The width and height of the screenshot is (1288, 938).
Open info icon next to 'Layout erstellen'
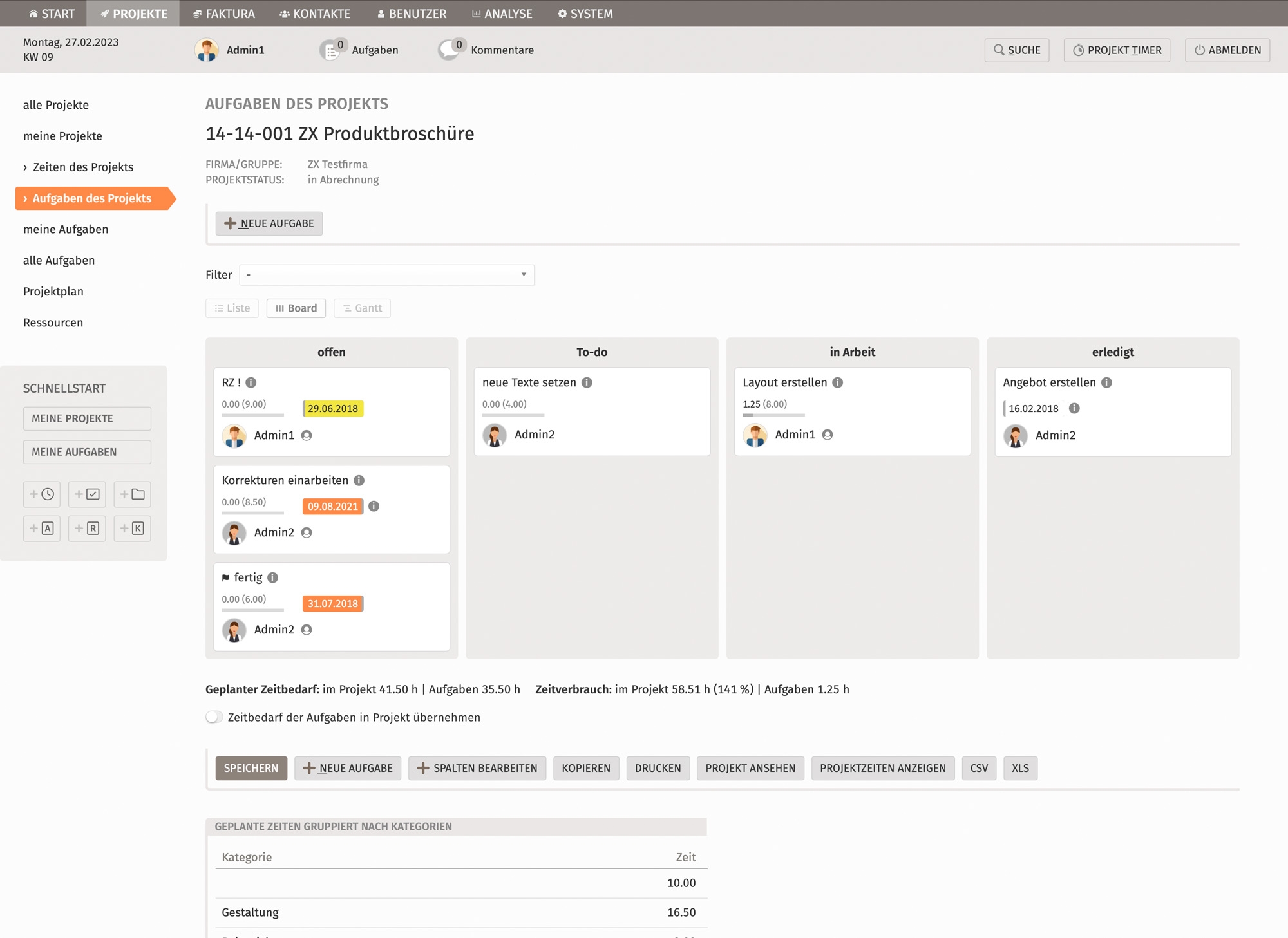click(x=837, y=382)
